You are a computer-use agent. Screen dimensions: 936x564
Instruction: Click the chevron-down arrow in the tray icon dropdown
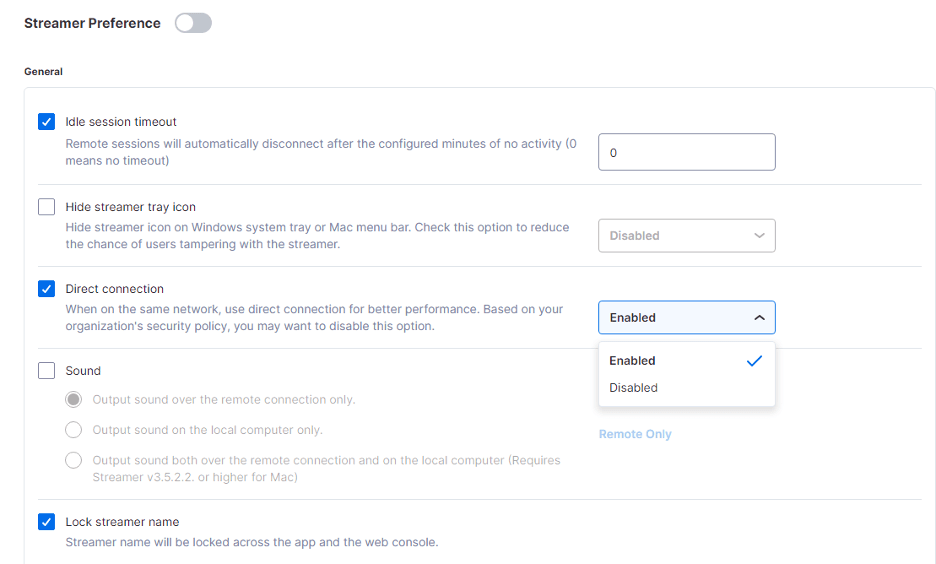point(759,236)
